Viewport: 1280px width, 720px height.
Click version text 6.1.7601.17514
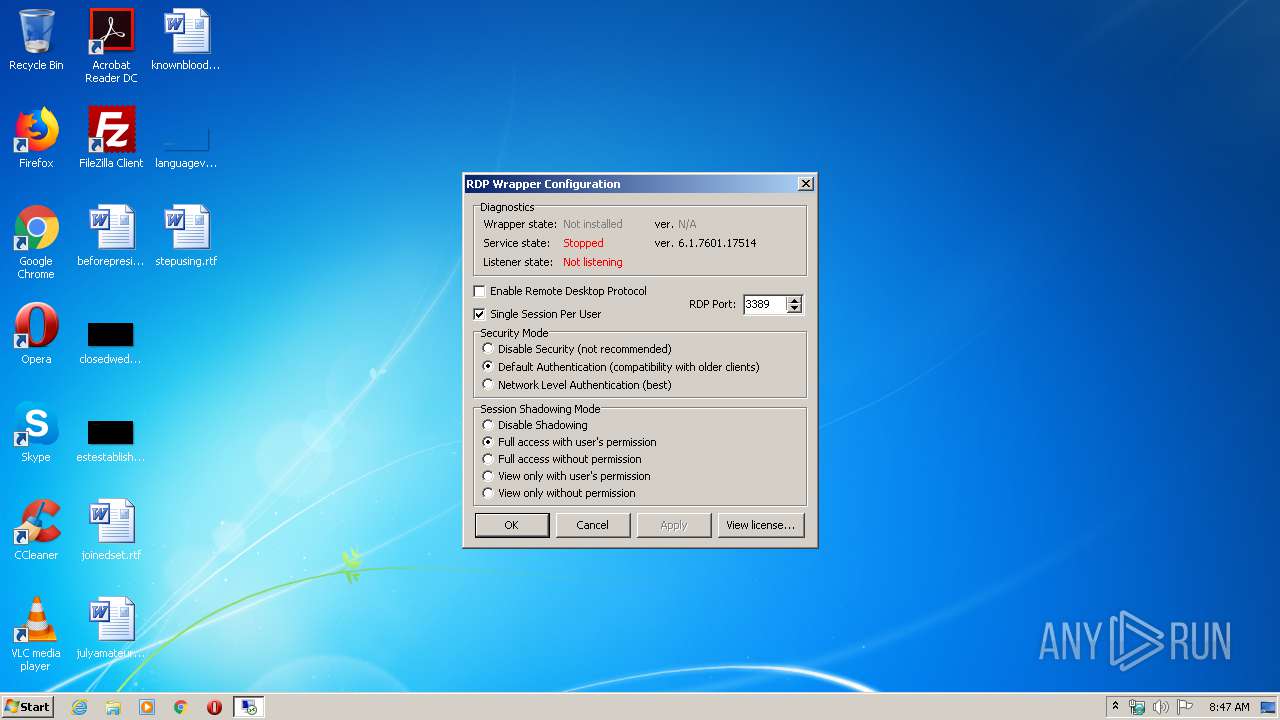[717, 243]
